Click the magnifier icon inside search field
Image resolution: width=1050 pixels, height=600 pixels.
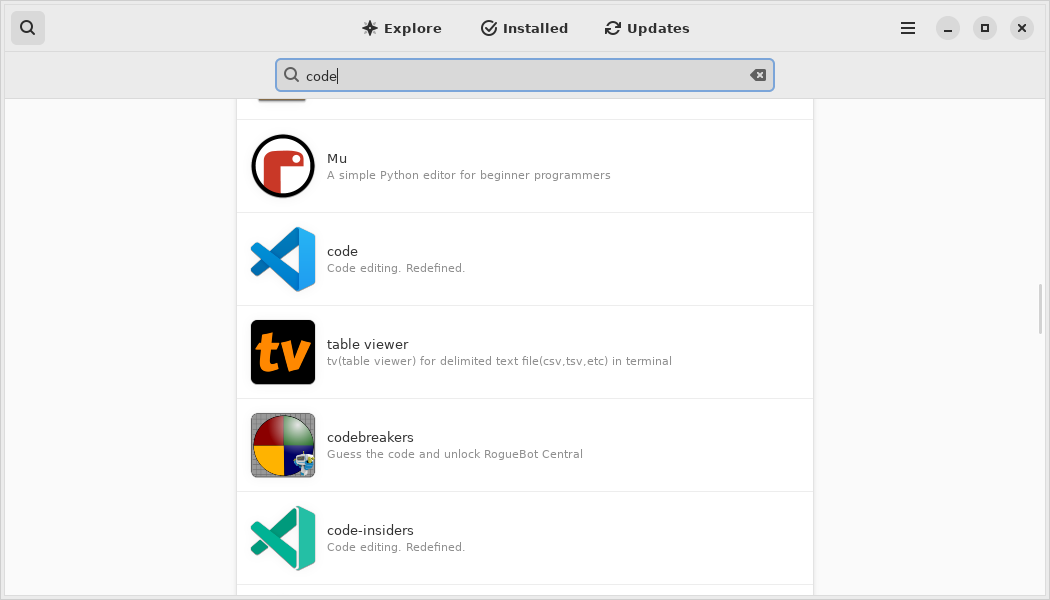click(x=291, y=75)
